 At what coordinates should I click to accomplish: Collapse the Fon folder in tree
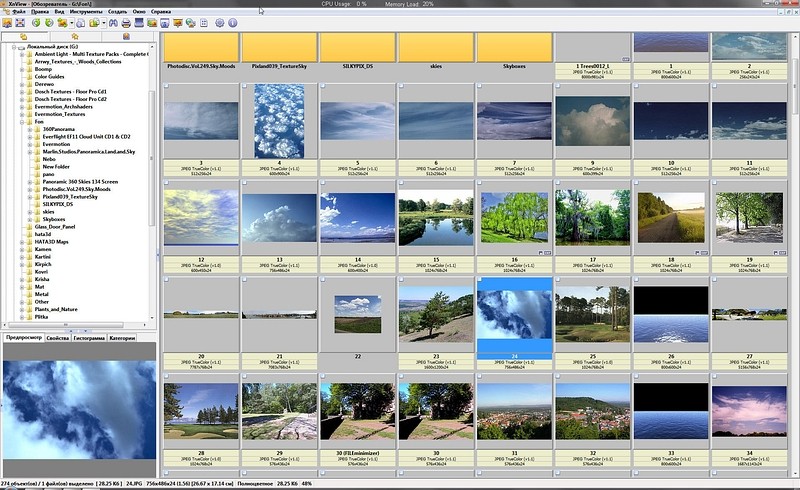23,120
